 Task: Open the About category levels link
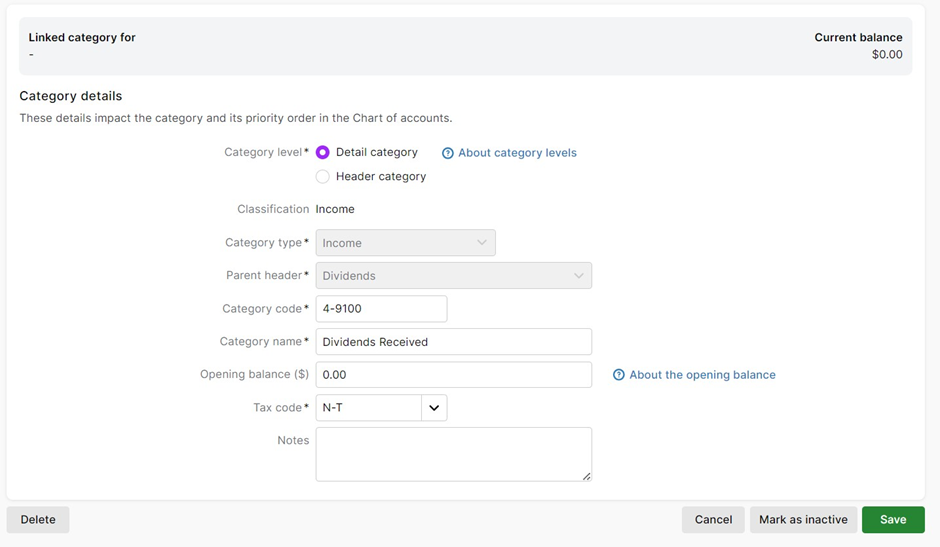517,153
